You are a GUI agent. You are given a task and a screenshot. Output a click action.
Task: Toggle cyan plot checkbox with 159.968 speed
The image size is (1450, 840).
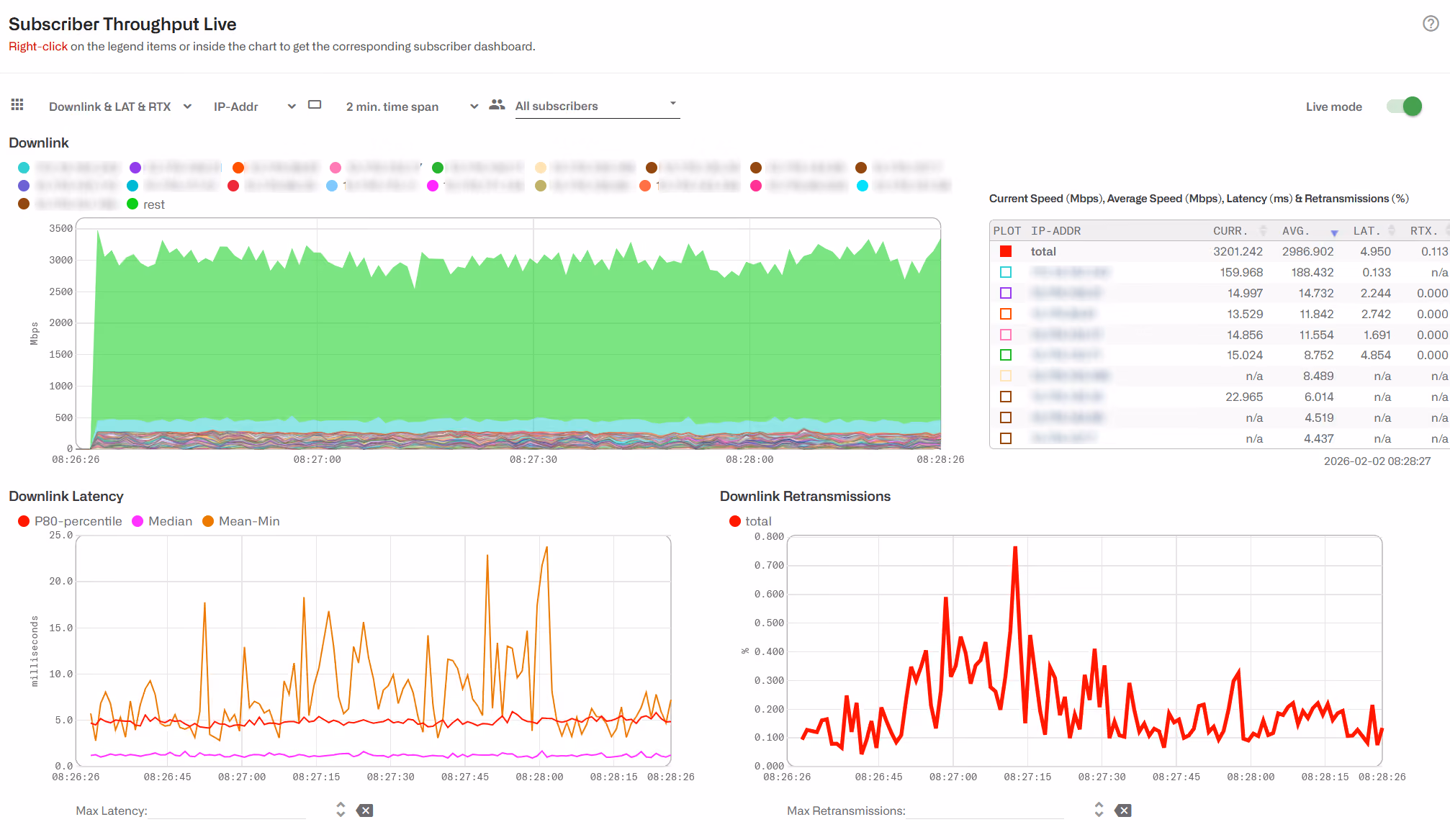point(1006,272)
